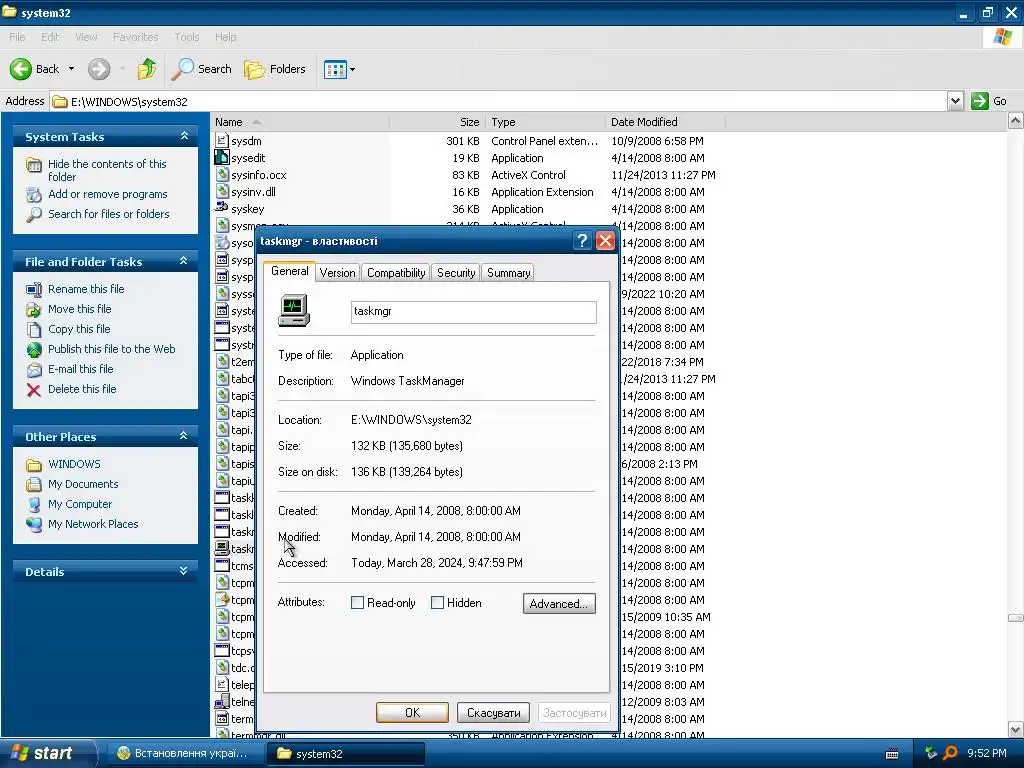Select the sysinv.dll file icon
The width and height of the screenshot is (1024, 768).
pyautogui.click(x=222, y=191)
